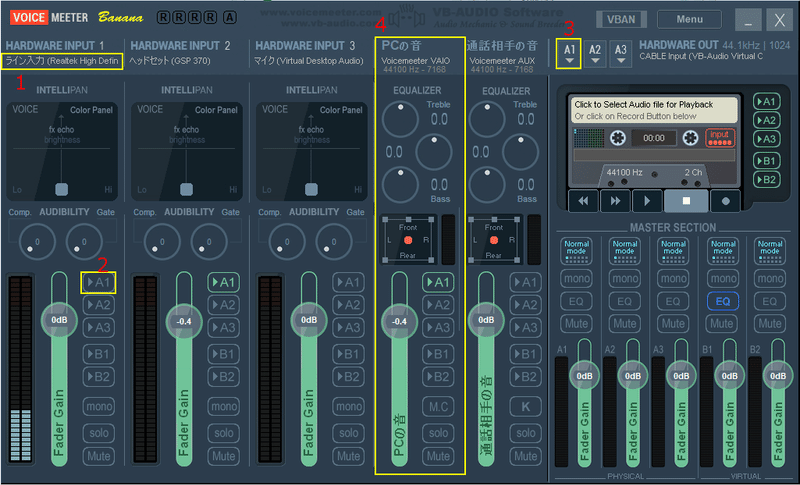Toggle the highlighted EQ button on bus B1
Screen dimensions: 800x485
pyautogui.click(x=722, y=301)
